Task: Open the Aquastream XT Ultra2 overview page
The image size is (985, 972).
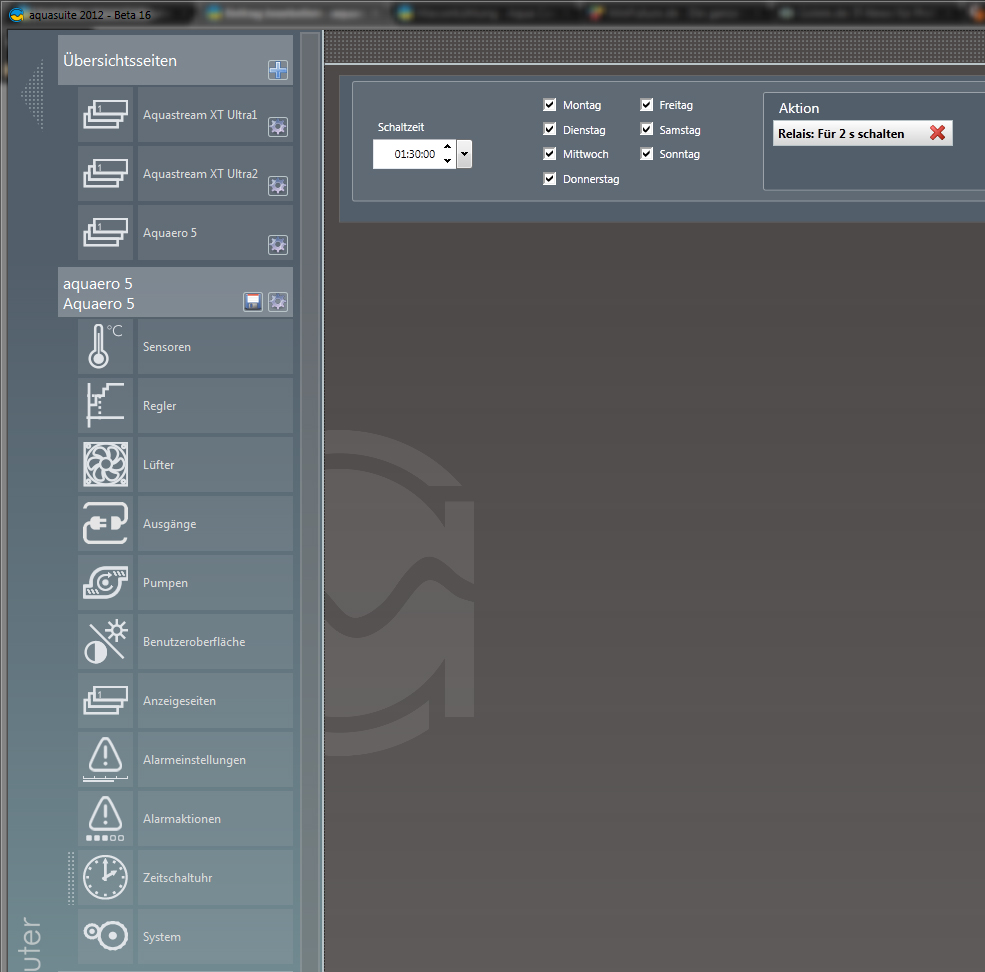Action: tap(215, 173)
